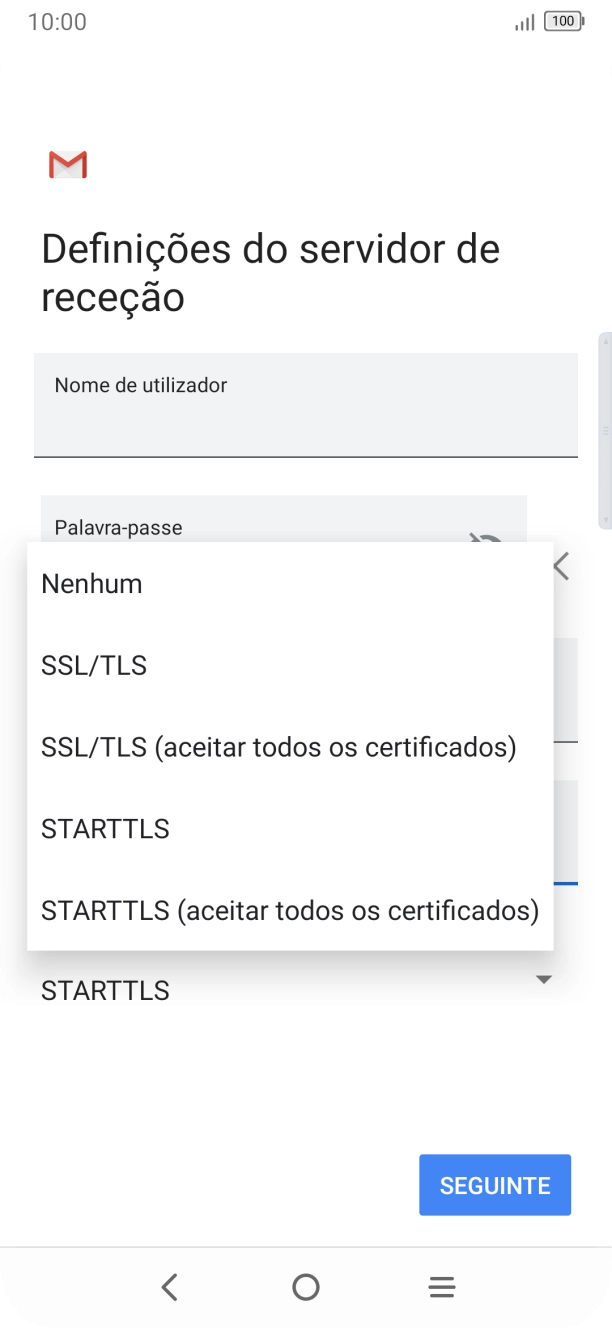
Task: Open recent apps with the menu icon
Action: [441, 1287]
